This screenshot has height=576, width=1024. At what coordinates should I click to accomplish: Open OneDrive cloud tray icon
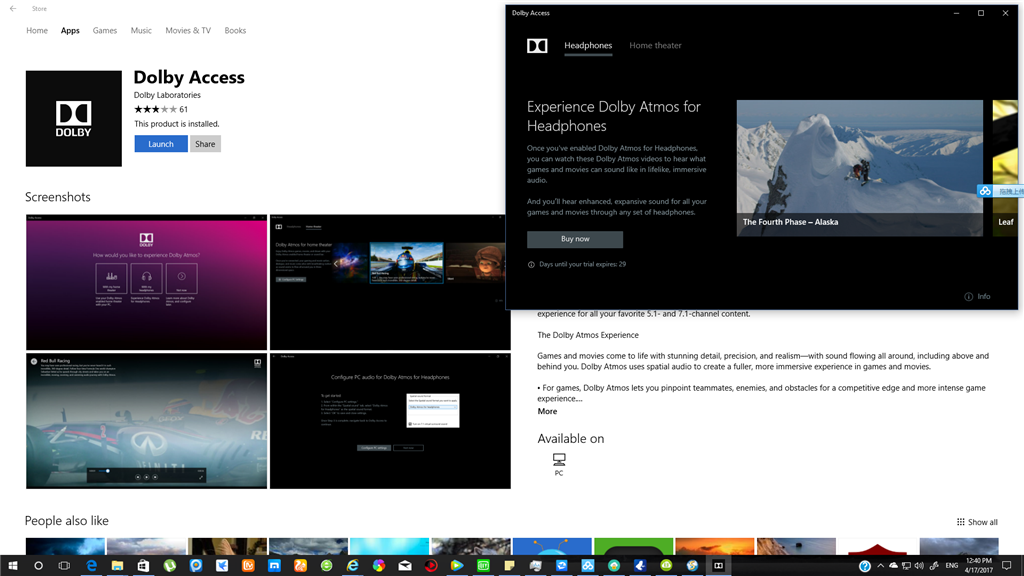893,566
